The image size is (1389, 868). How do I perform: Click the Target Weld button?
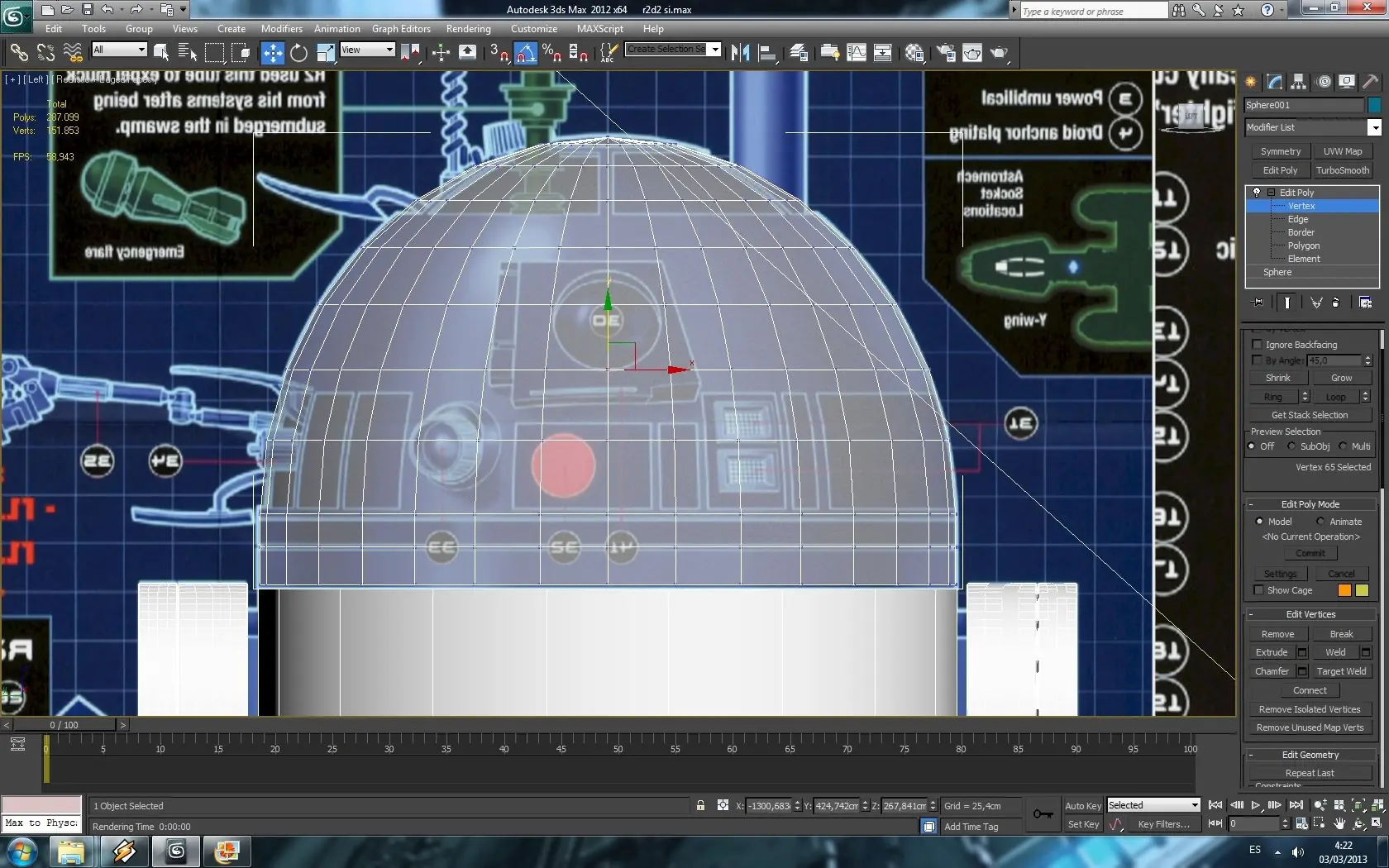[x=1341, y=671]
